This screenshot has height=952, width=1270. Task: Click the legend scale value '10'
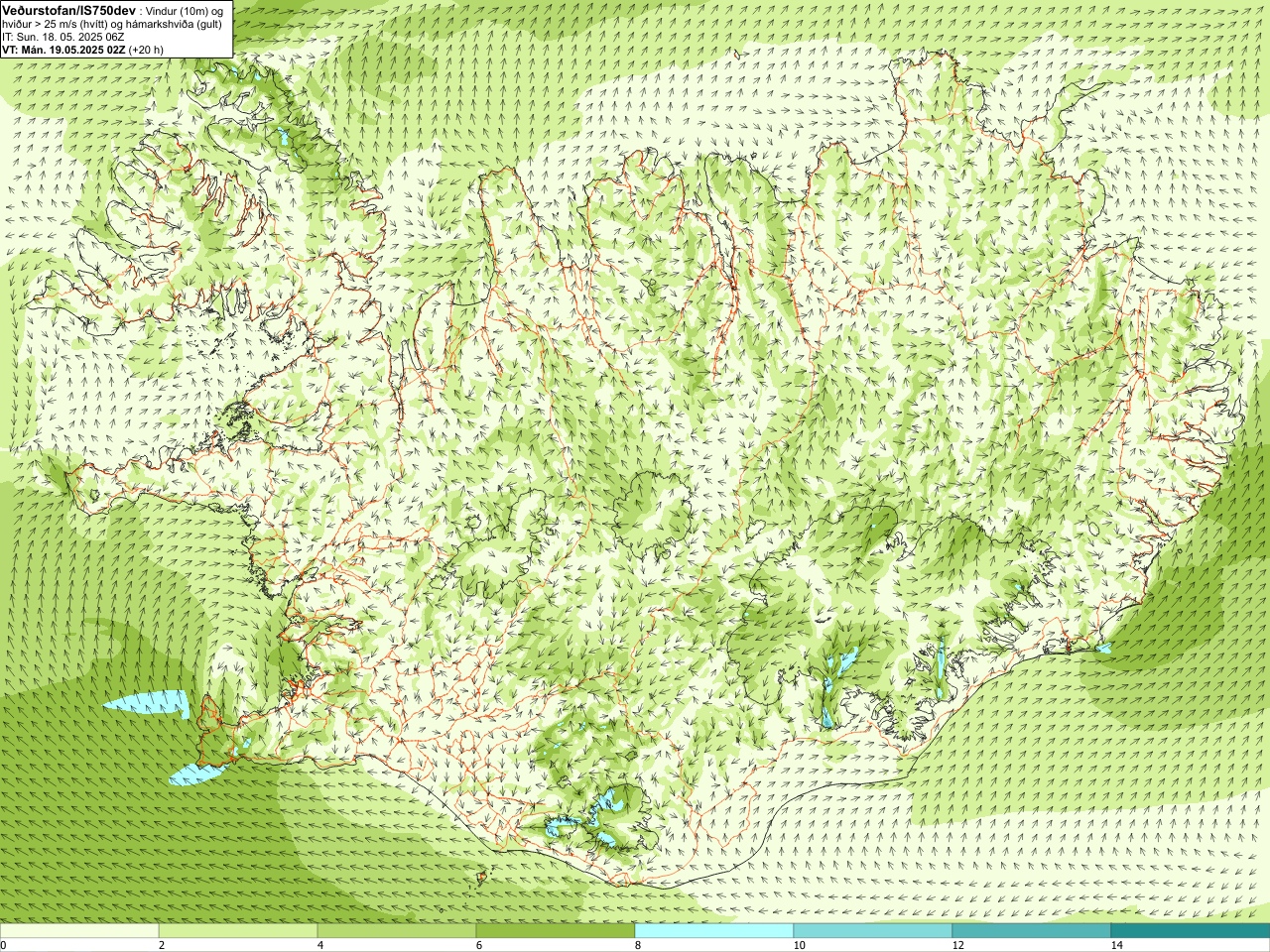pyautogui.click(x=799, y=945)
